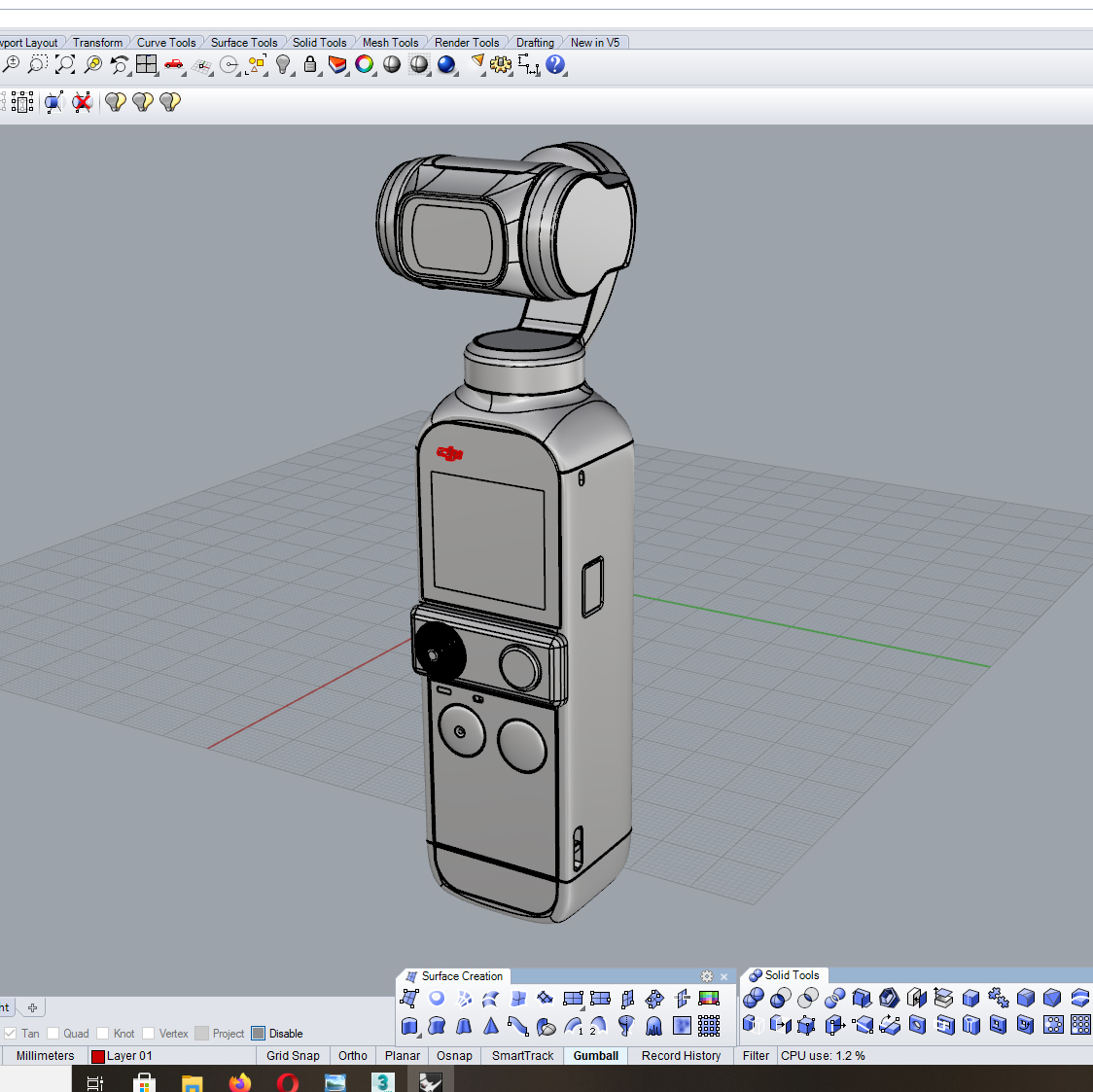This screenshot has height=1092, width=1093.
Task: Click the blue question mark Help icon
Action: click(x=555, y=64)
